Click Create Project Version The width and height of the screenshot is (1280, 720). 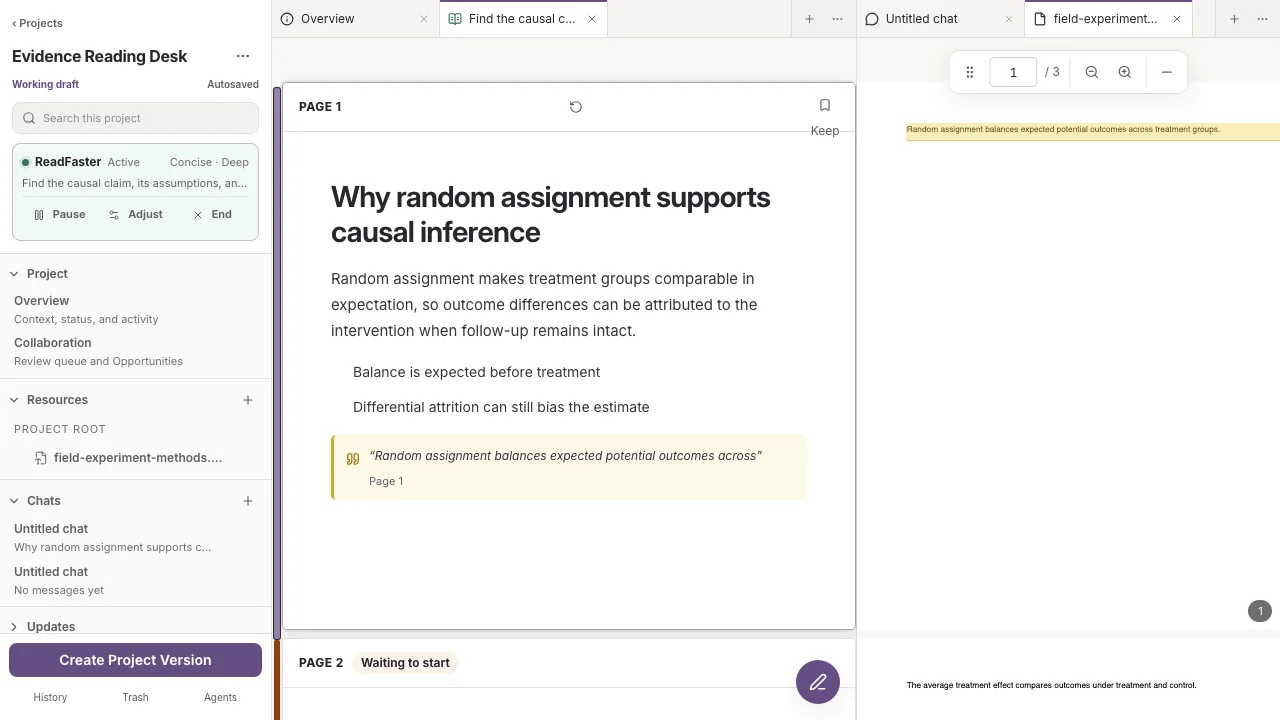(135, 660)
